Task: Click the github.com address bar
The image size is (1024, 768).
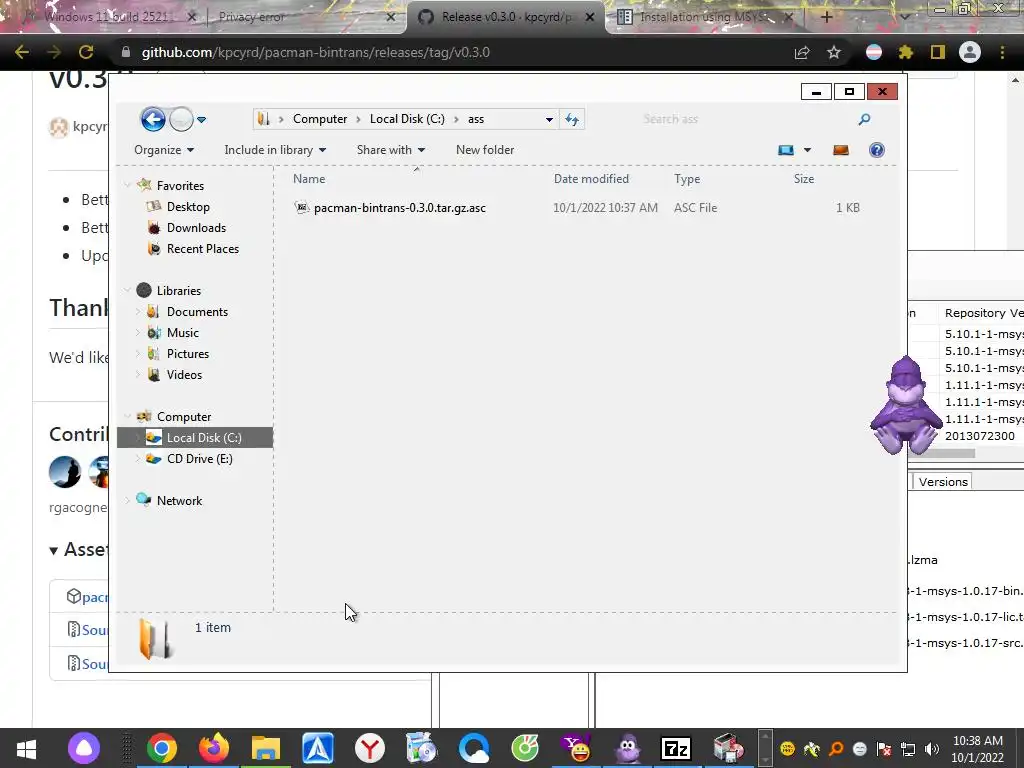Action: pyautogui.click(x=451, y=52)
